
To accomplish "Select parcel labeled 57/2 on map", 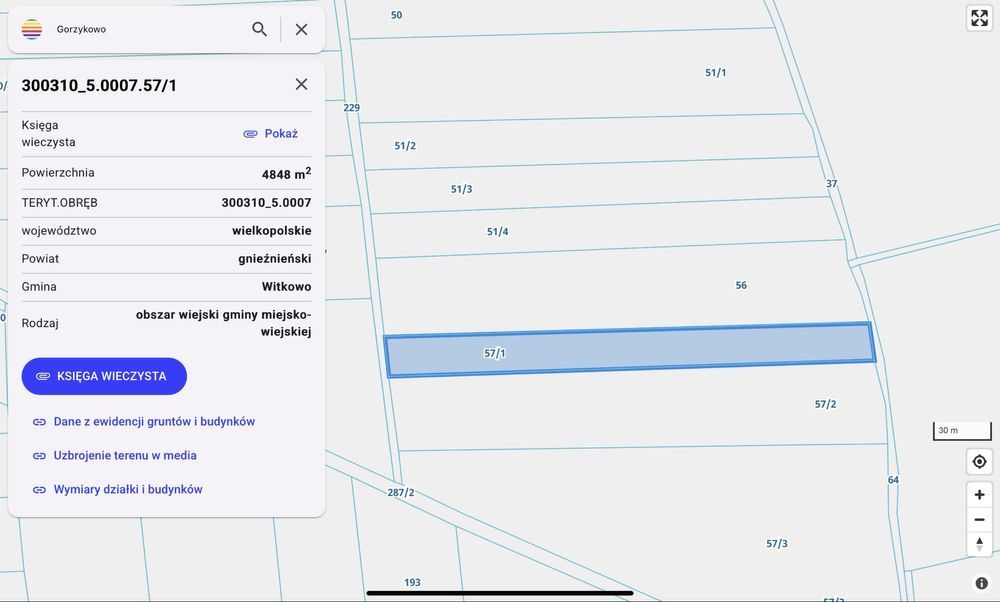I will pos(825,404).
